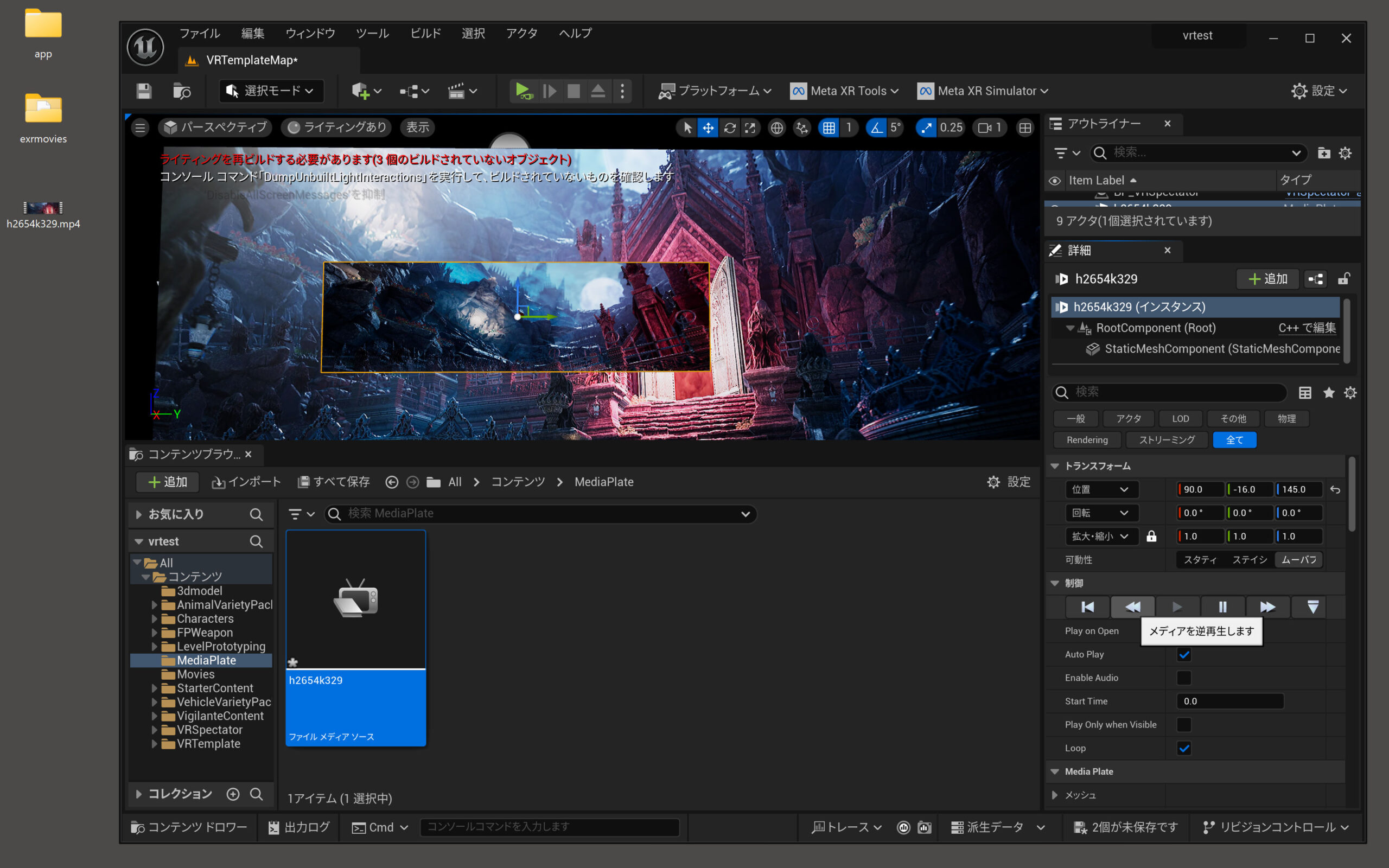Enable the Enable Audio checkbox
1389x868 pixels.
click(1183, 678)
